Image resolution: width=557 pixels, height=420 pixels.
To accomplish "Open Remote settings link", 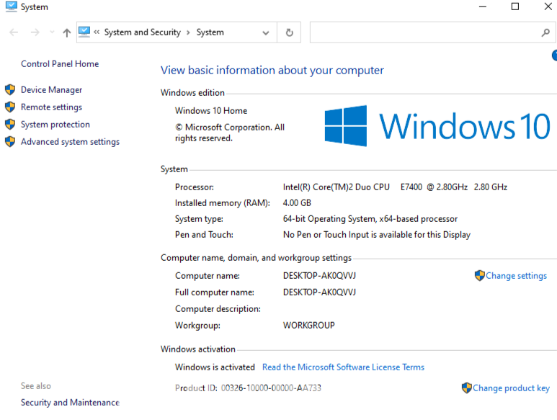I will click(x=51, y=107).
